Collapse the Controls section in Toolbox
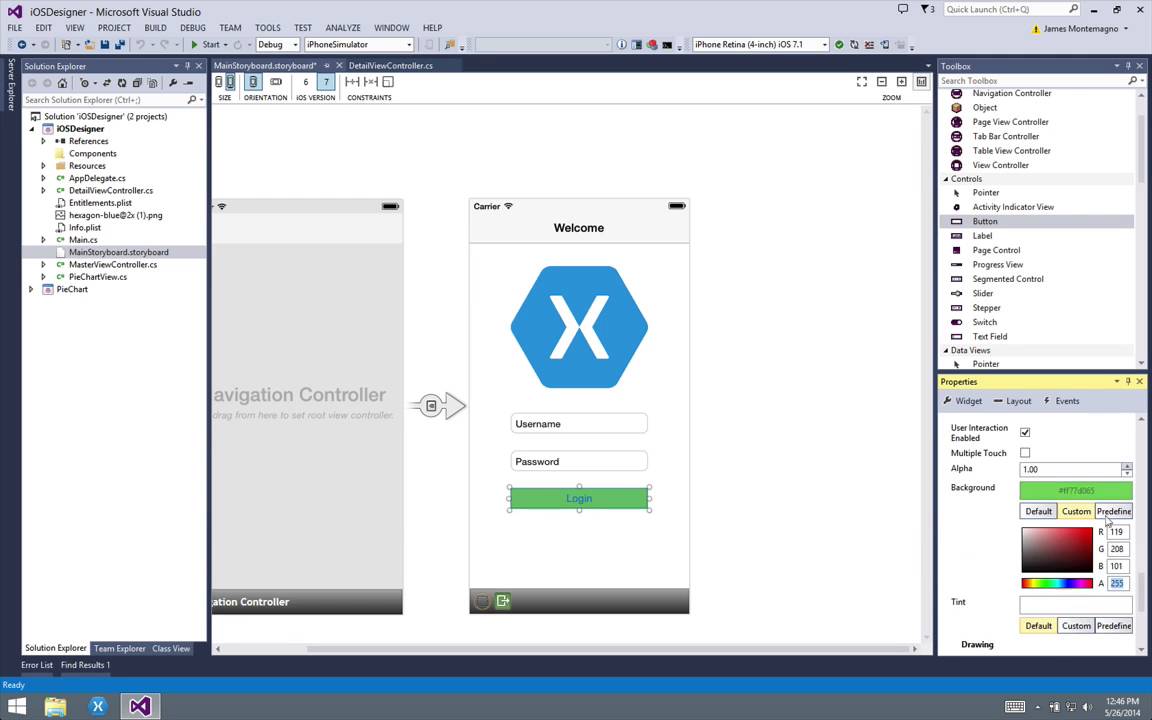Screen dimensions: 1152x720 pyautogui.click(x=946, y=179)
